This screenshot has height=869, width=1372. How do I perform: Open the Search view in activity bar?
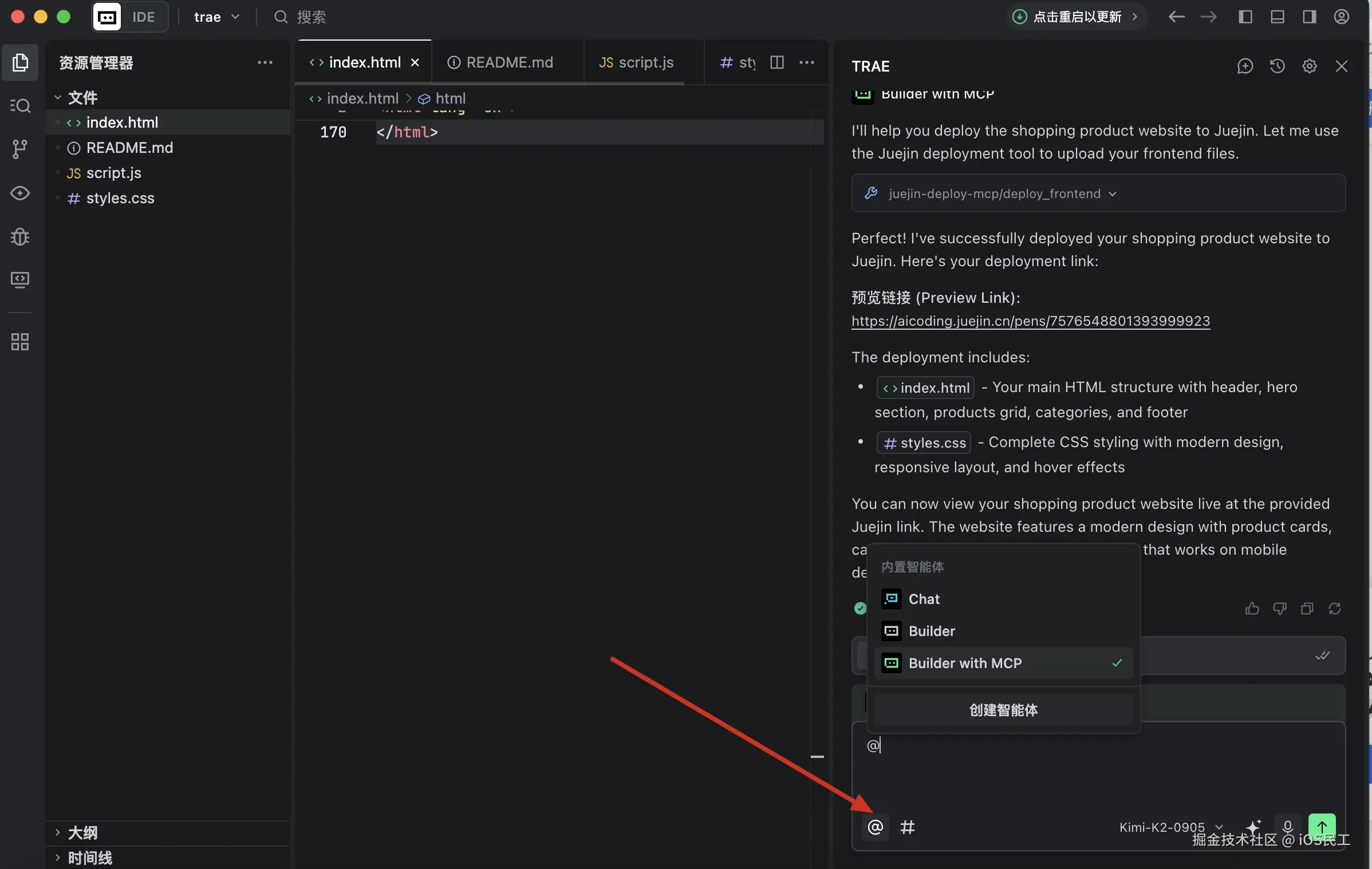pyautogui.click(x=21, y=106)
